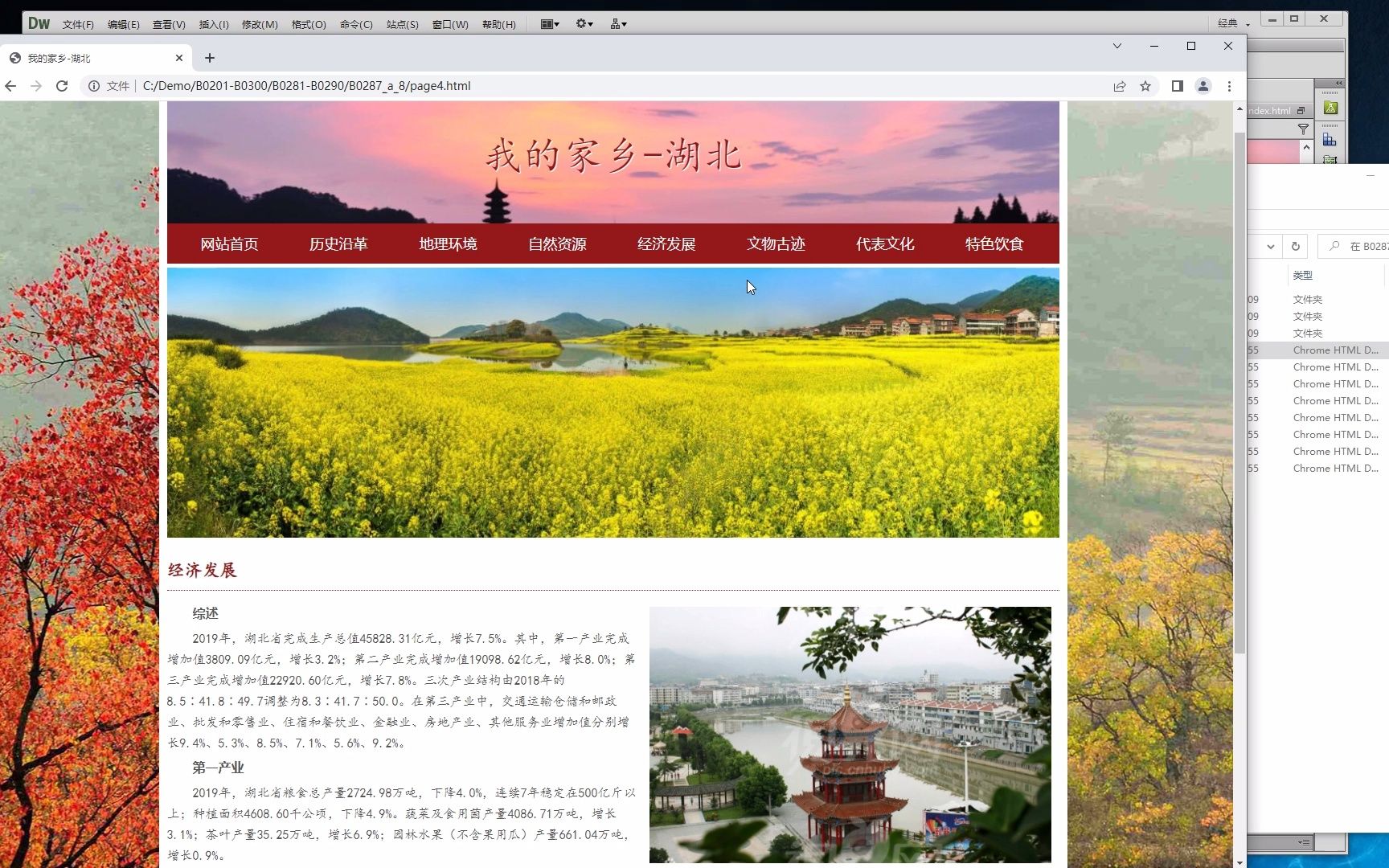Close the 我的家乡-湖北 browser tab
Image resolution: width=1389 pixels, height=868 pixels.
point(179,58)
